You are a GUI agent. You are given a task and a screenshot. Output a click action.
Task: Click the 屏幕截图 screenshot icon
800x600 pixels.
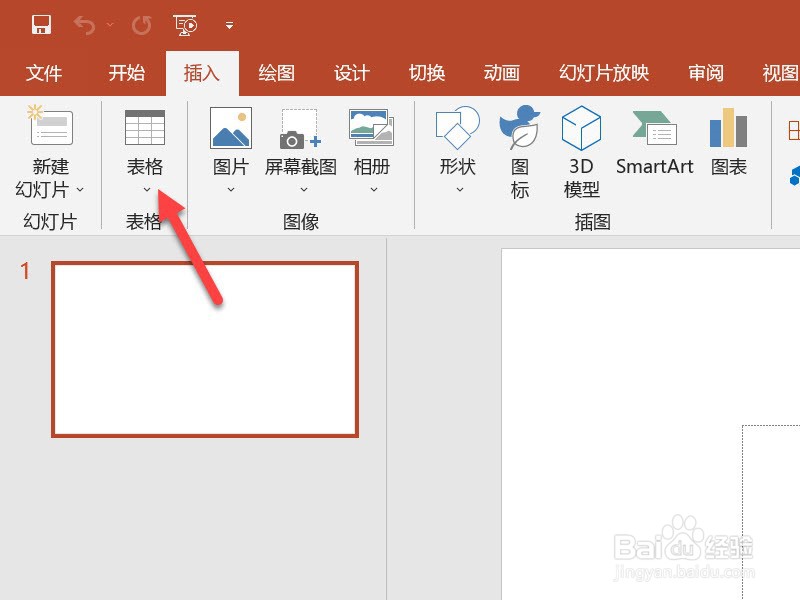click(300, 128)
